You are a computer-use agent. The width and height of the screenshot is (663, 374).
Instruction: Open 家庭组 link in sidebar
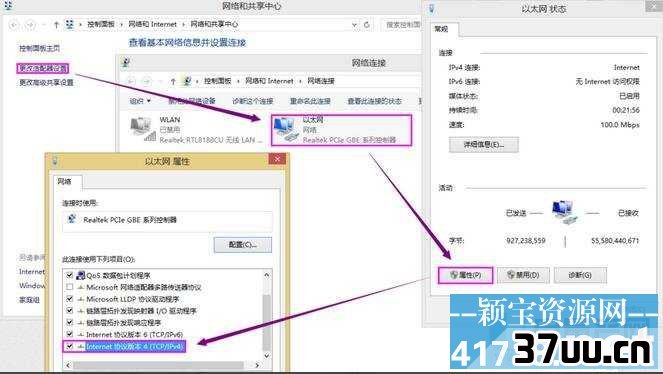29,300
